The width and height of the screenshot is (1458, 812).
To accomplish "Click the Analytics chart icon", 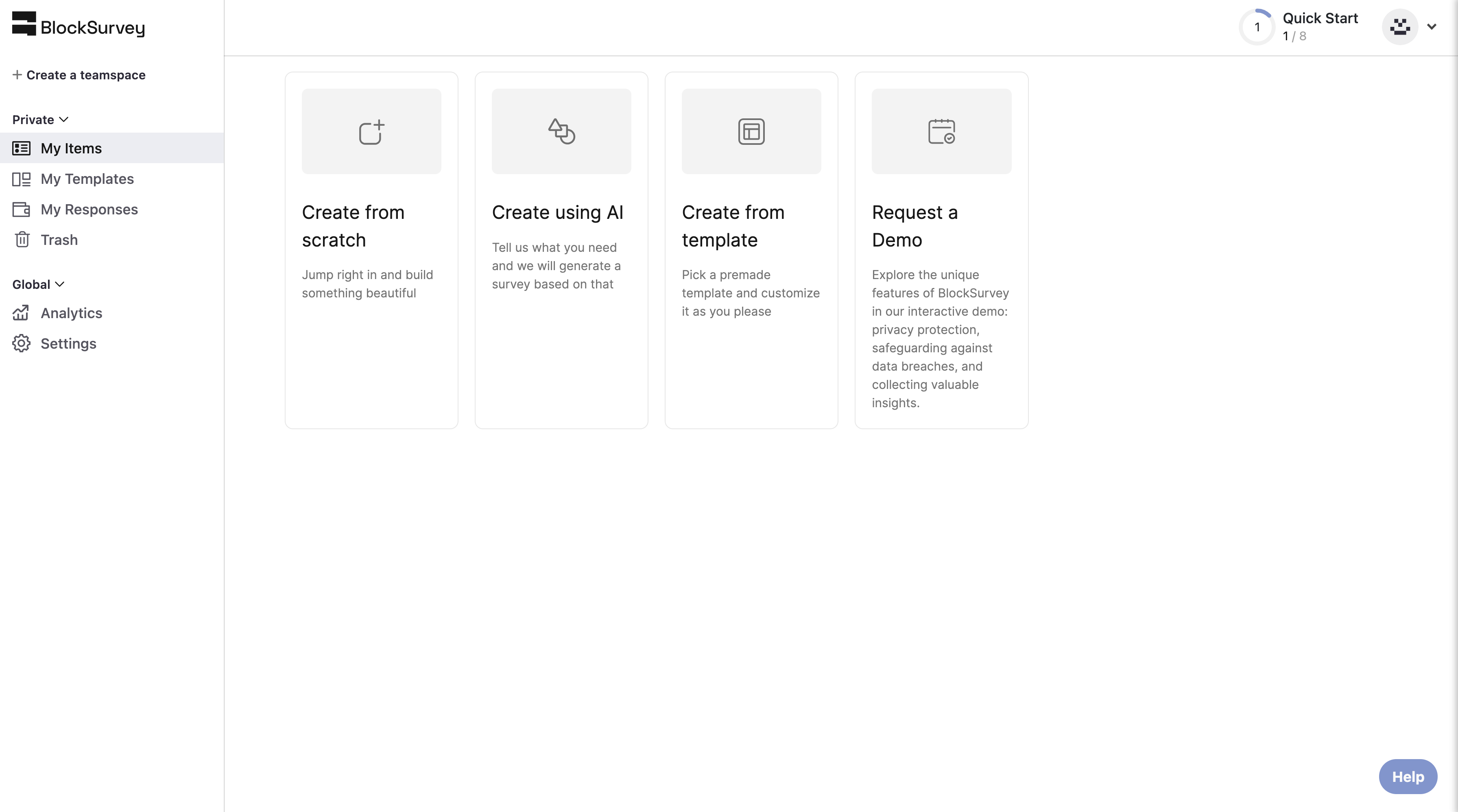I will (x=22, y=313).
